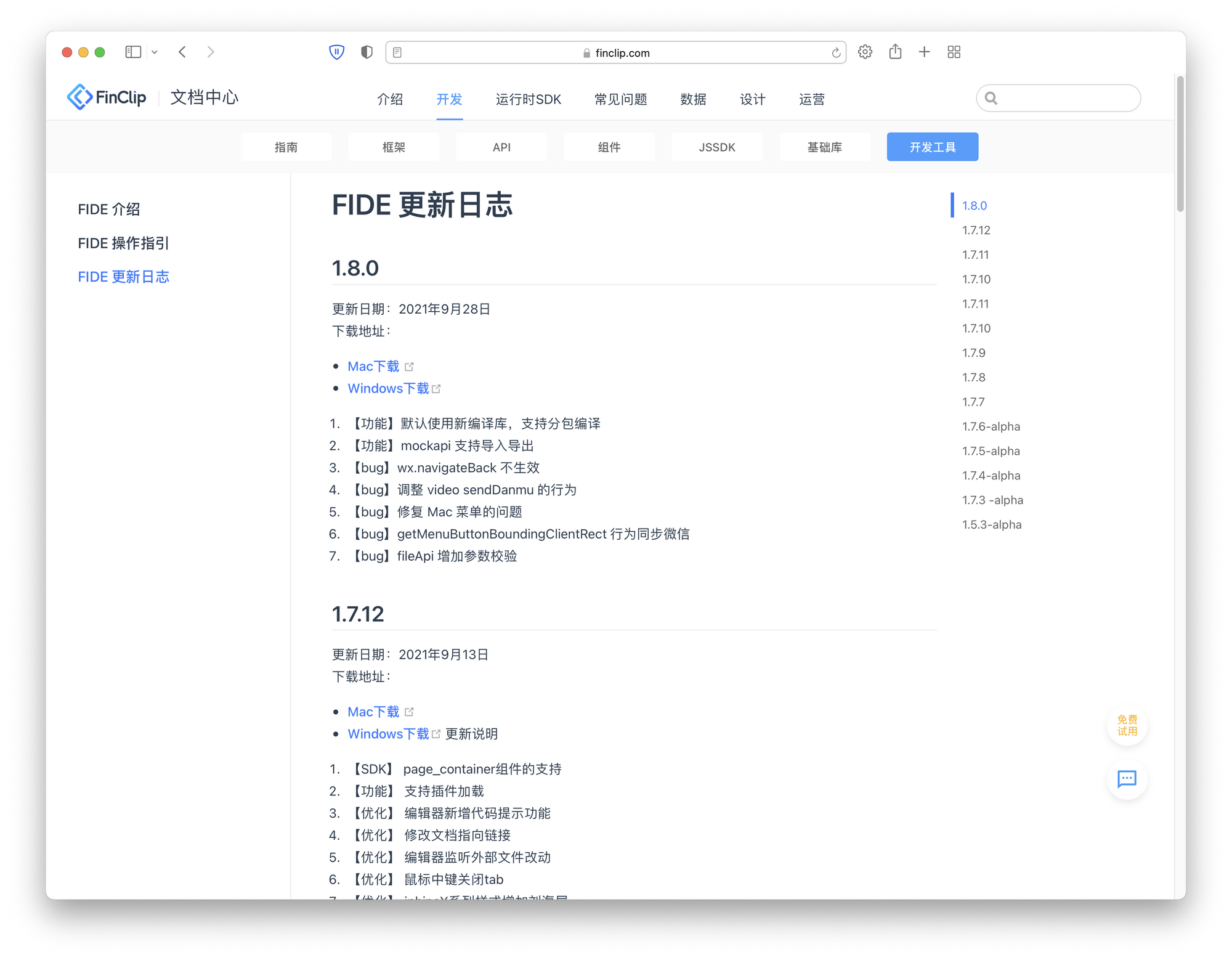Click the FinClip logo
Screen dimensions: 1232x960
pos(107,97)
